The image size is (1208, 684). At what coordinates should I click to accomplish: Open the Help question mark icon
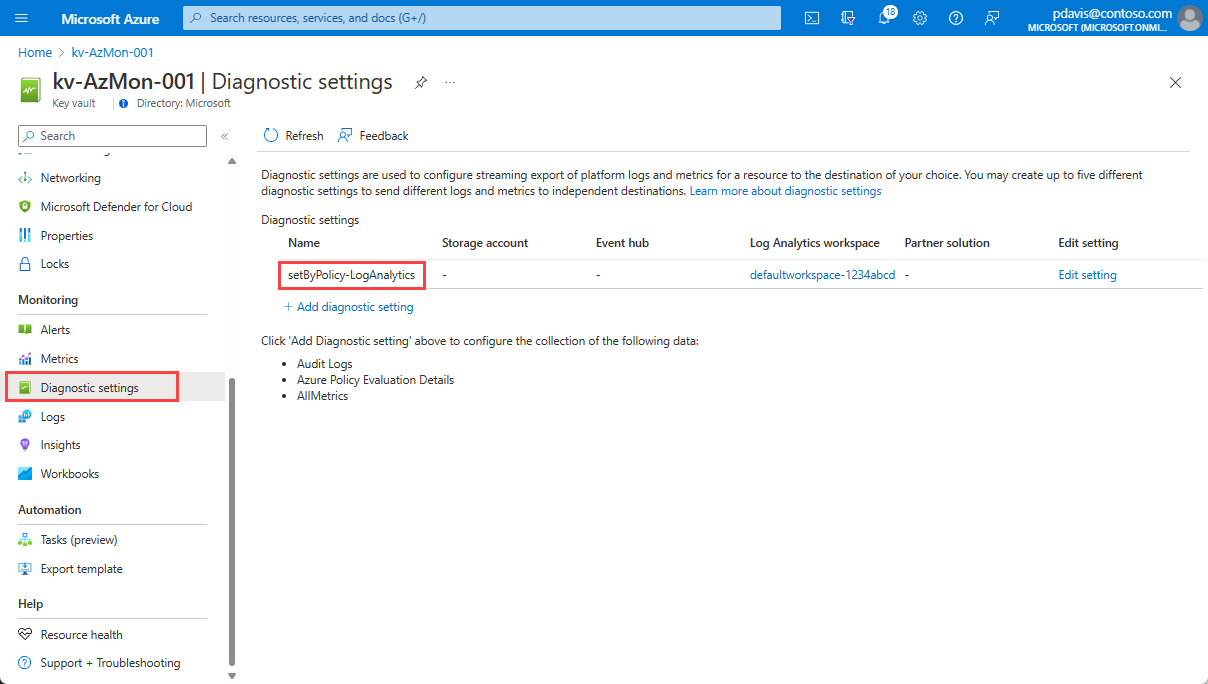click(x=956, y=18)
